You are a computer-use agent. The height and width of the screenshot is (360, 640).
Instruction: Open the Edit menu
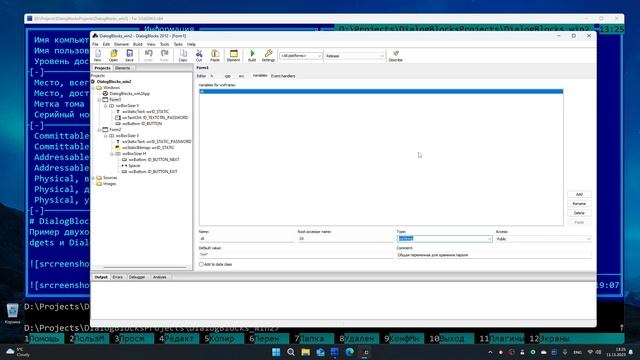[x=106, y=44]
